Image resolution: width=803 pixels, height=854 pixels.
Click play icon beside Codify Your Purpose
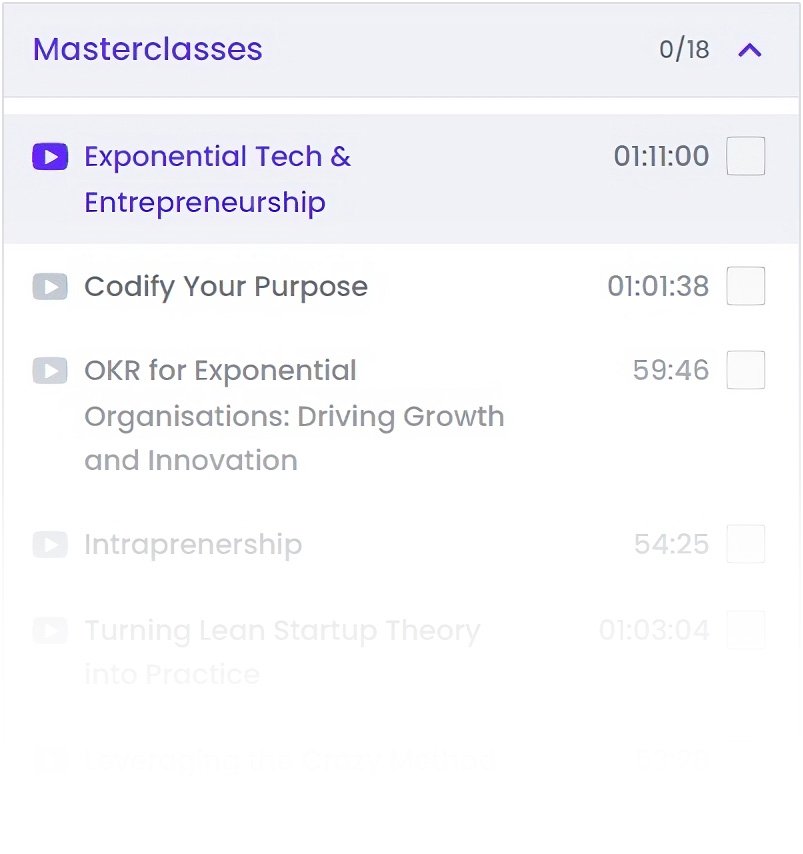point(50,287)
